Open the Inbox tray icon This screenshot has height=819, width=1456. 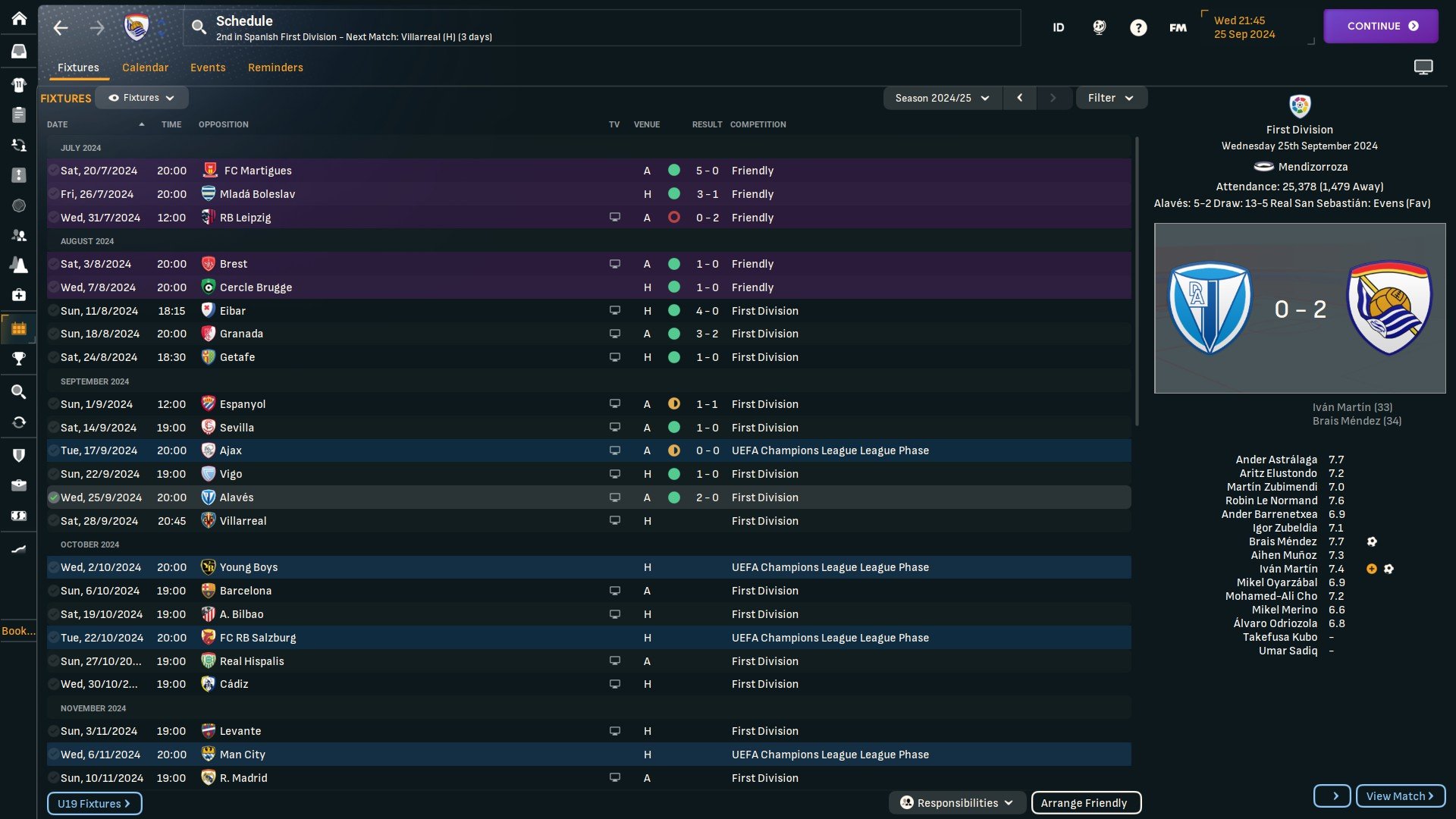coord(19,52)
